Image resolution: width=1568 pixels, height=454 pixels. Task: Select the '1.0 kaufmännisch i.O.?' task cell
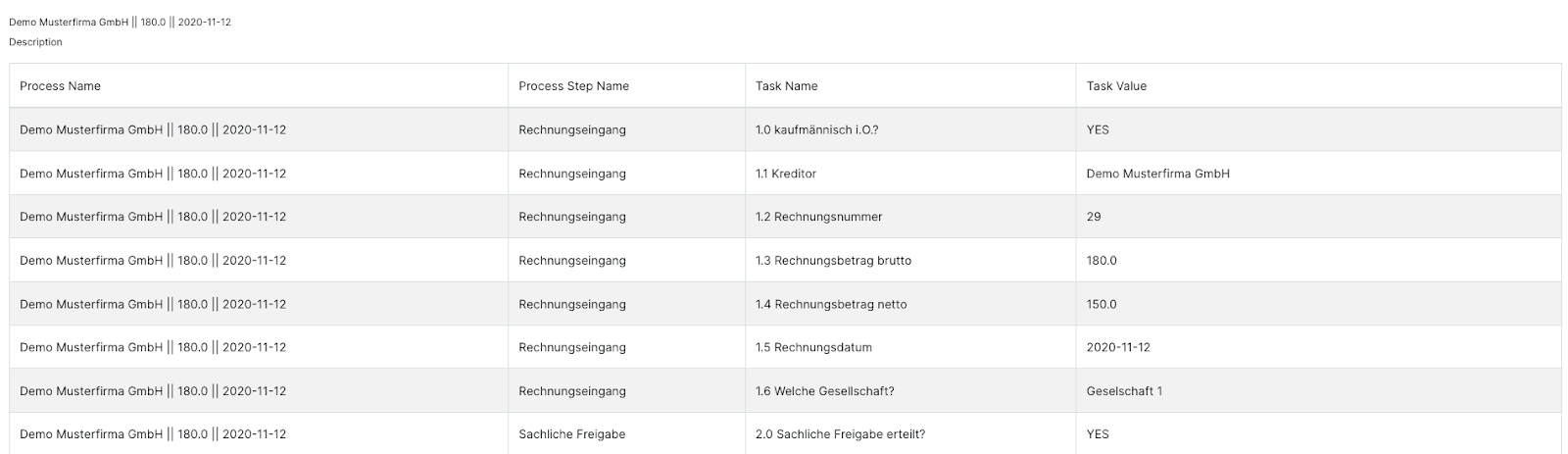(x=910, y=129)
